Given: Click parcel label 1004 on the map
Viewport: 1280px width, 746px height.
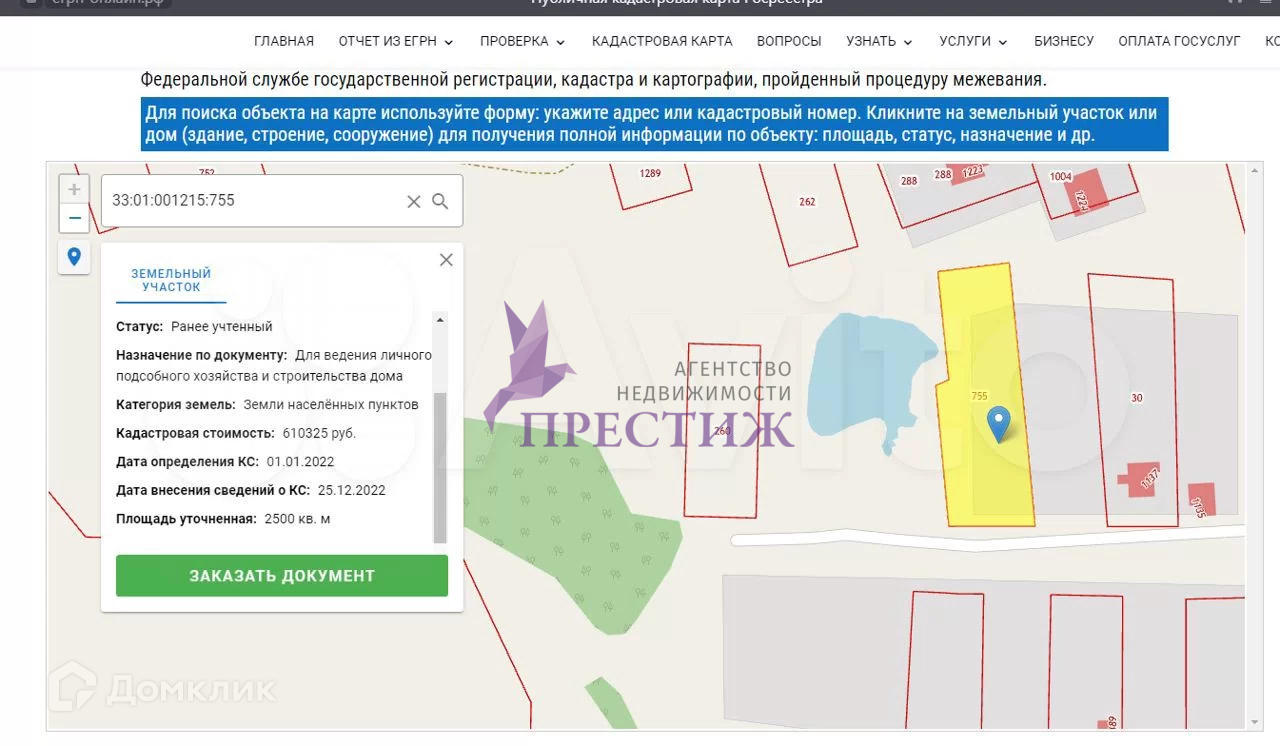Looking at the screenshot, I should click(1061, 177).
